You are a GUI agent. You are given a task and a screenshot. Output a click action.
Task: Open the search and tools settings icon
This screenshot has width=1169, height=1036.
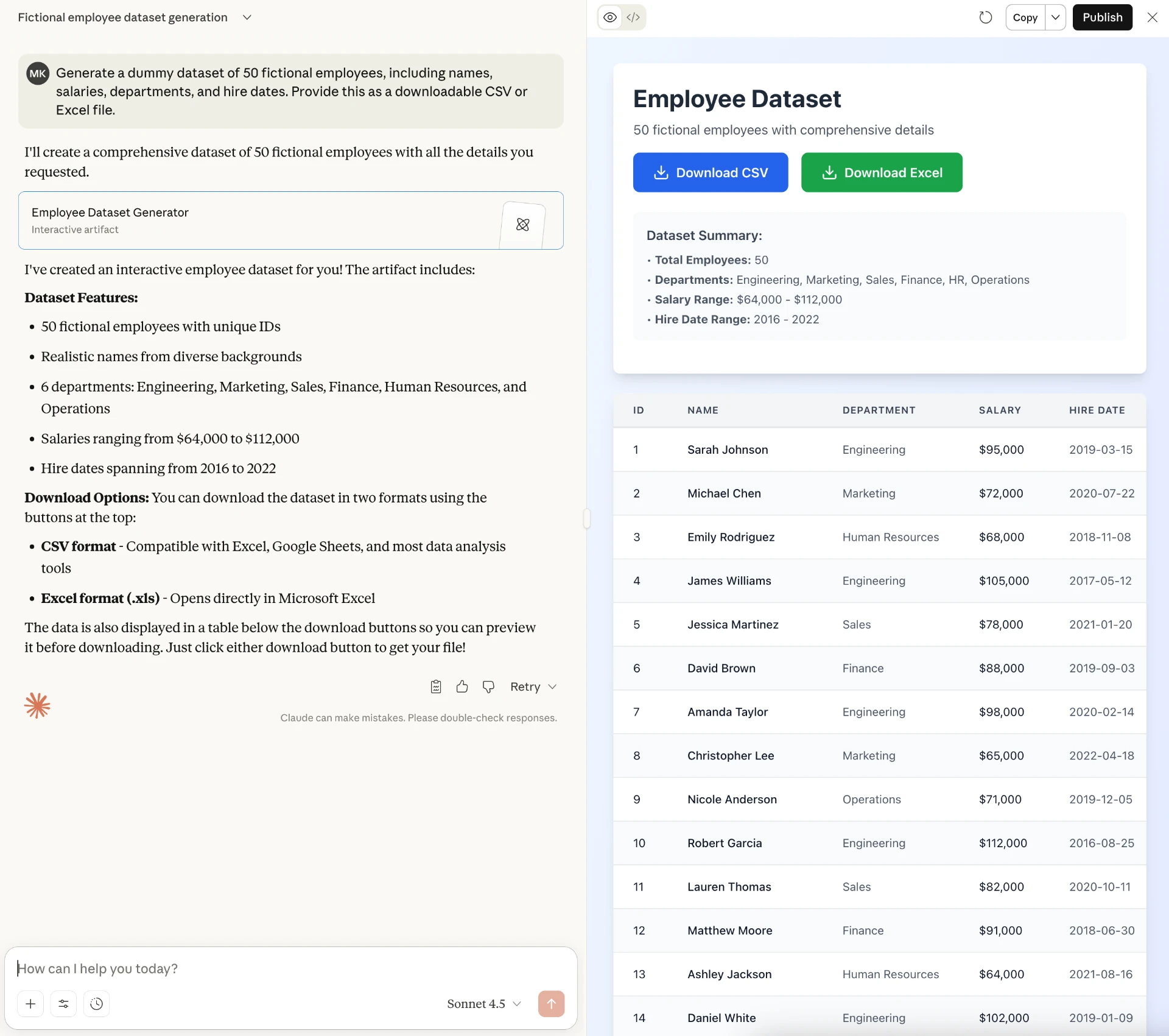(63, 1004)
